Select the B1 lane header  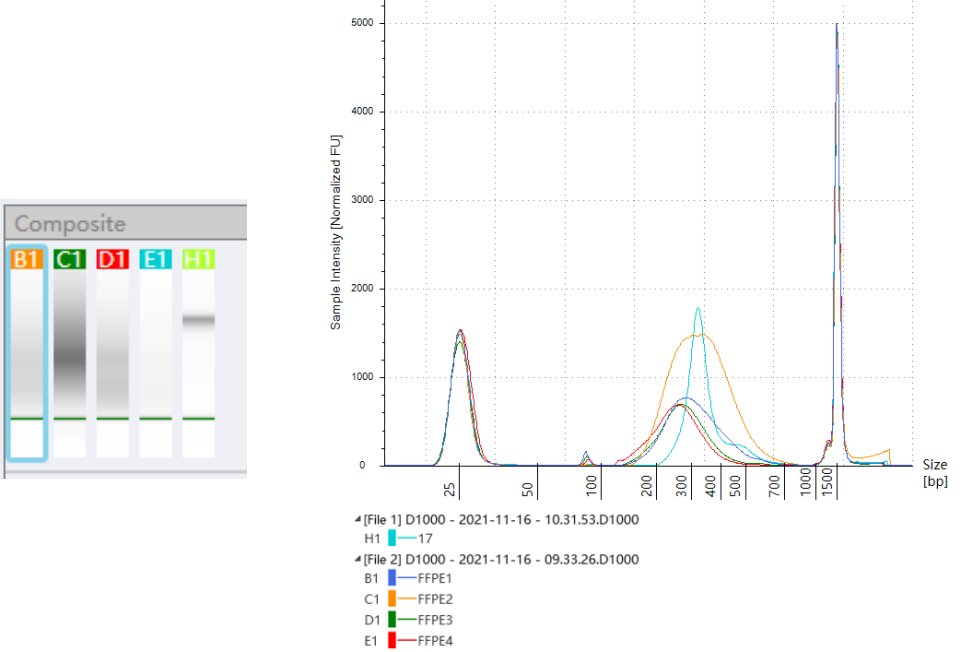coord(27,259)
